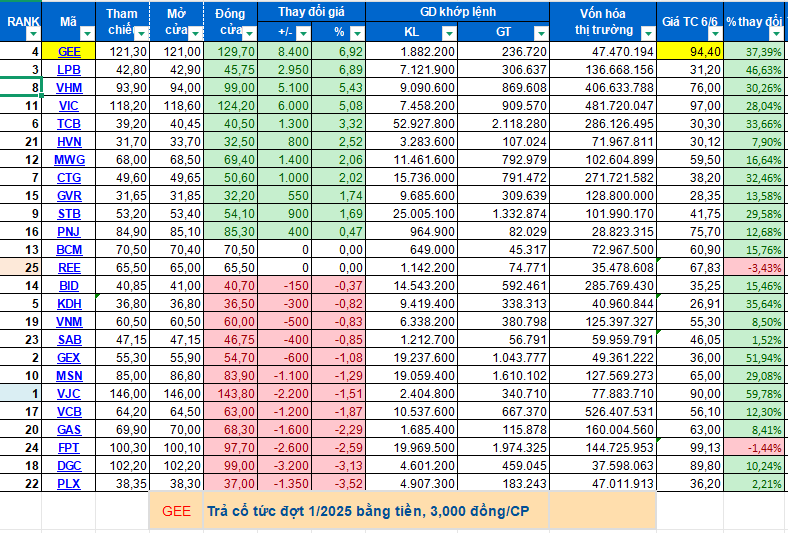Open the VIC ticker link

69,106
